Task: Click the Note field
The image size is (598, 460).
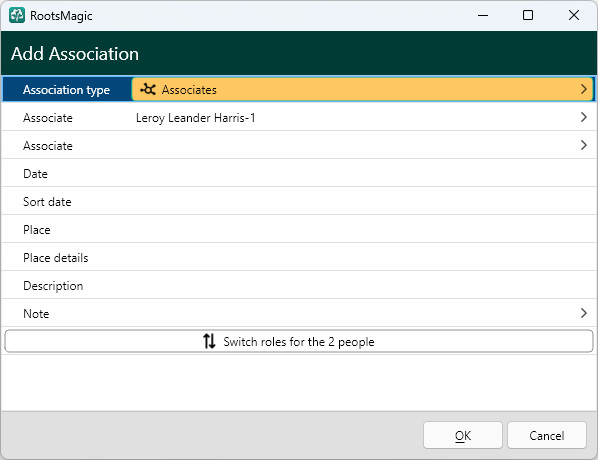Action: tap(299, 313)
